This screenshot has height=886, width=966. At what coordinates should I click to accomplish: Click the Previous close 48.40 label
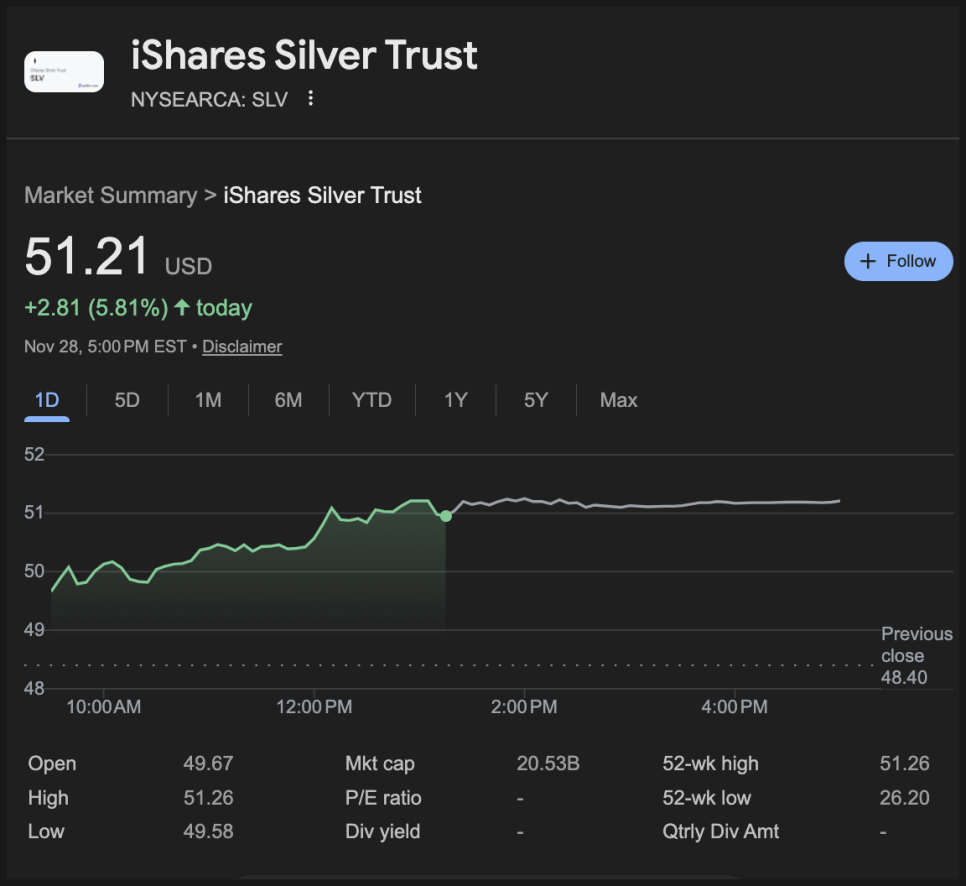[x=916, y=656]
